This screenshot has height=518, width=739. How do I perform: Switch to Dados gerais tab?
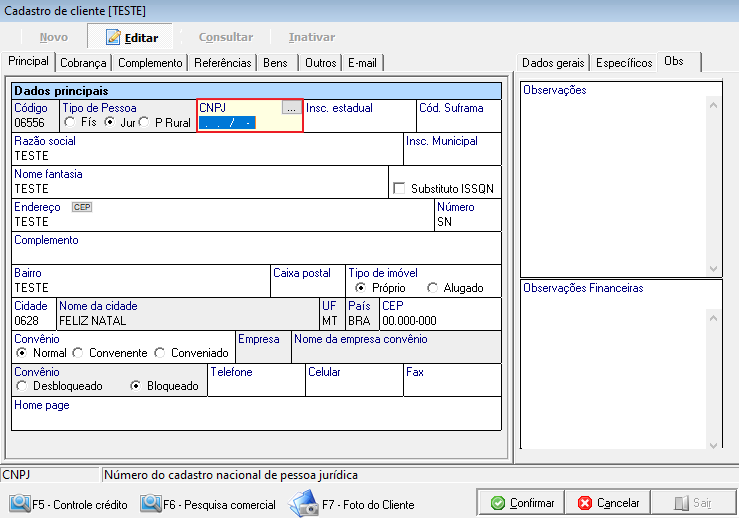point(553,62)
